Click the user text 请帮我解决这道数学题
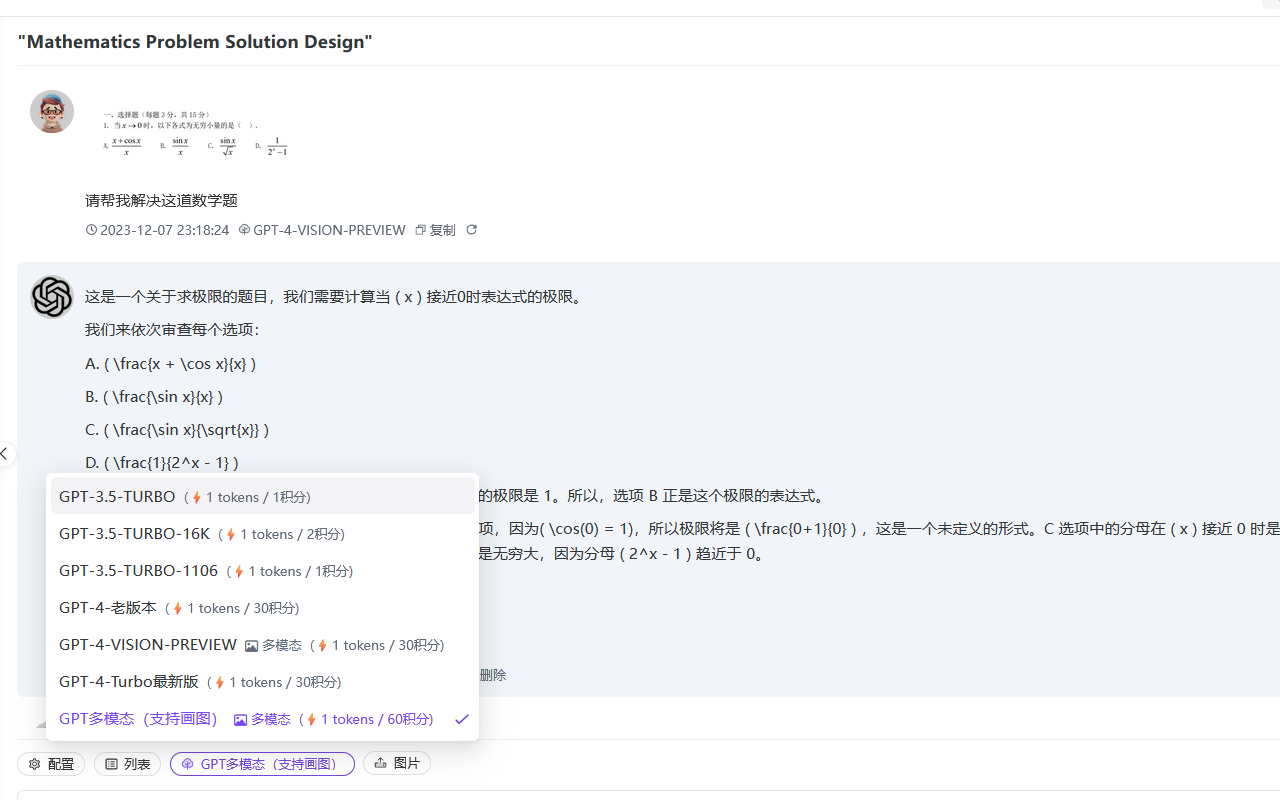This screenshot has width=1280, height=800. (x=162, y=200)
